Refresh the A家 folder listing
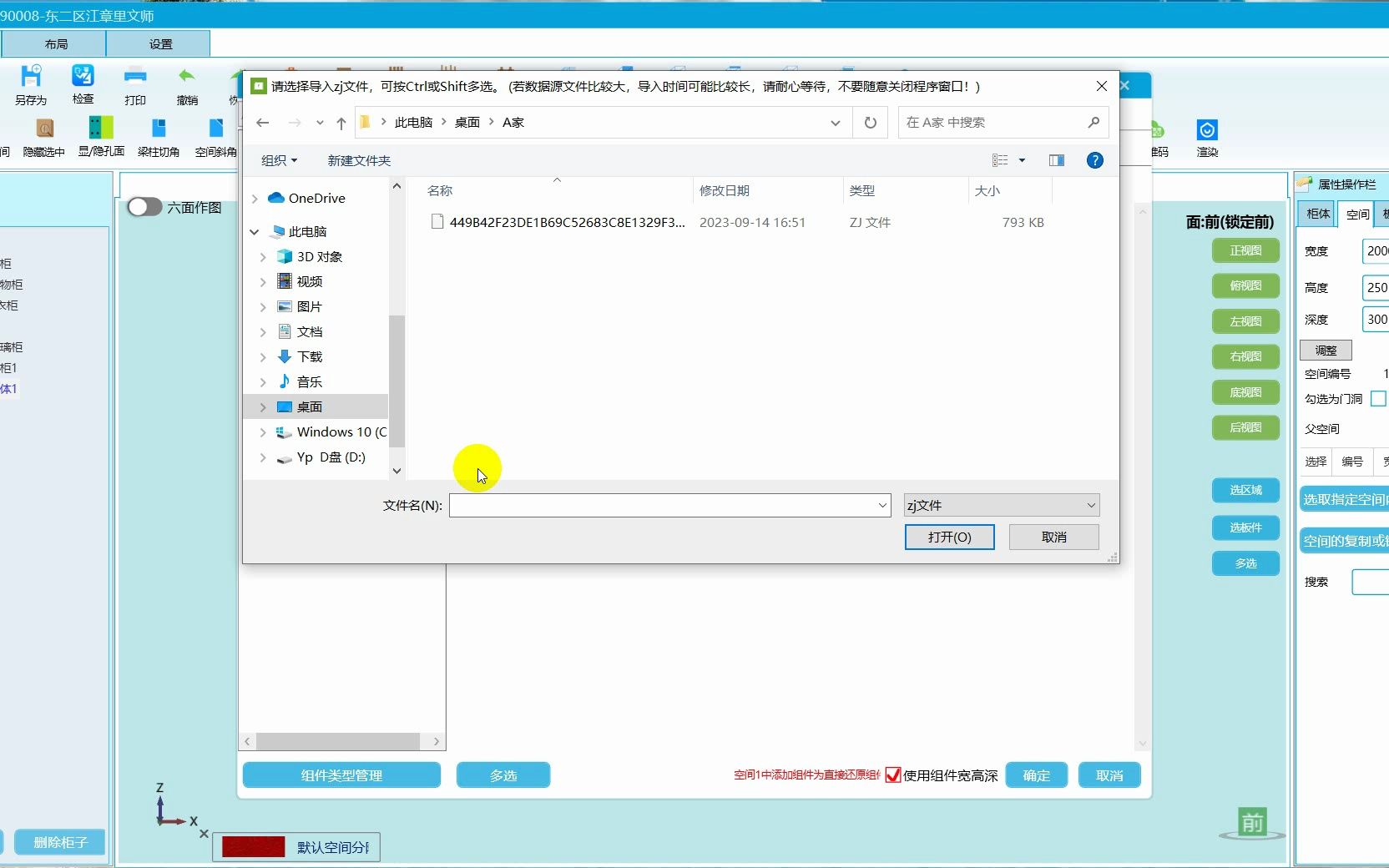Screen dimensions: 1389x868 point(871,123)
